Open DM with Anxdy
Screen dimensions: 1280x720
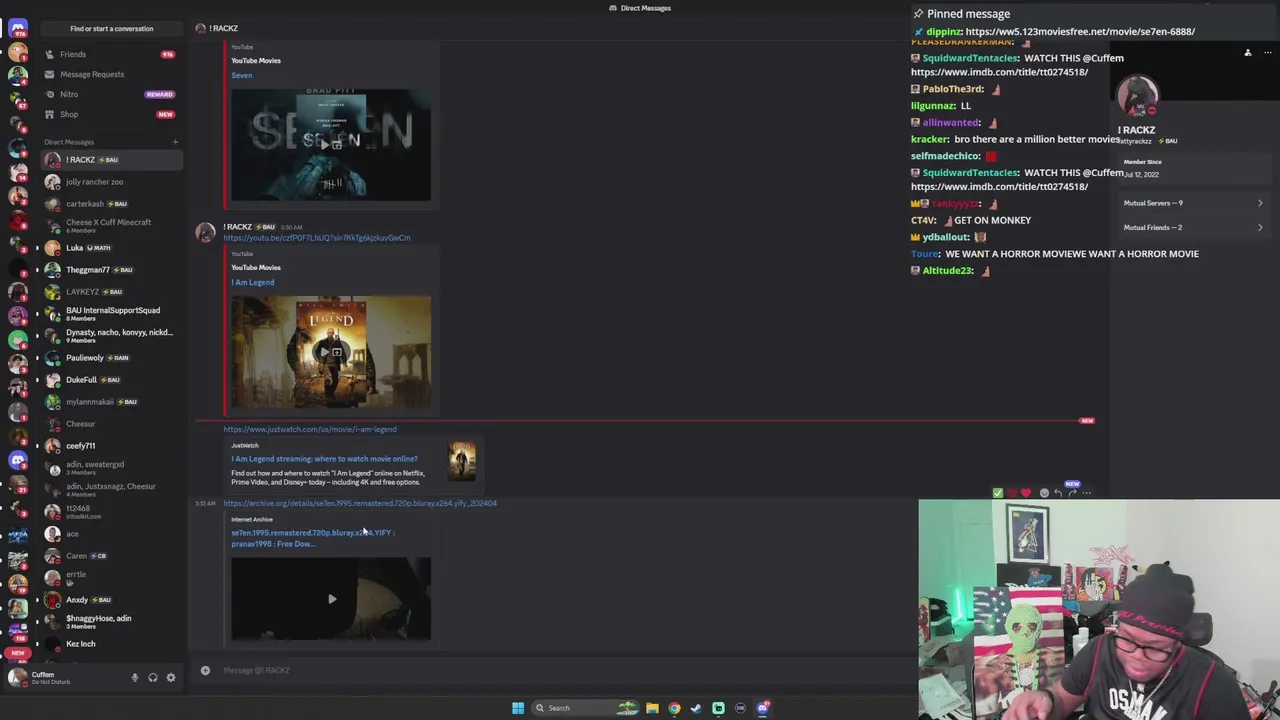pyautogui.click(x=111, y=600)
